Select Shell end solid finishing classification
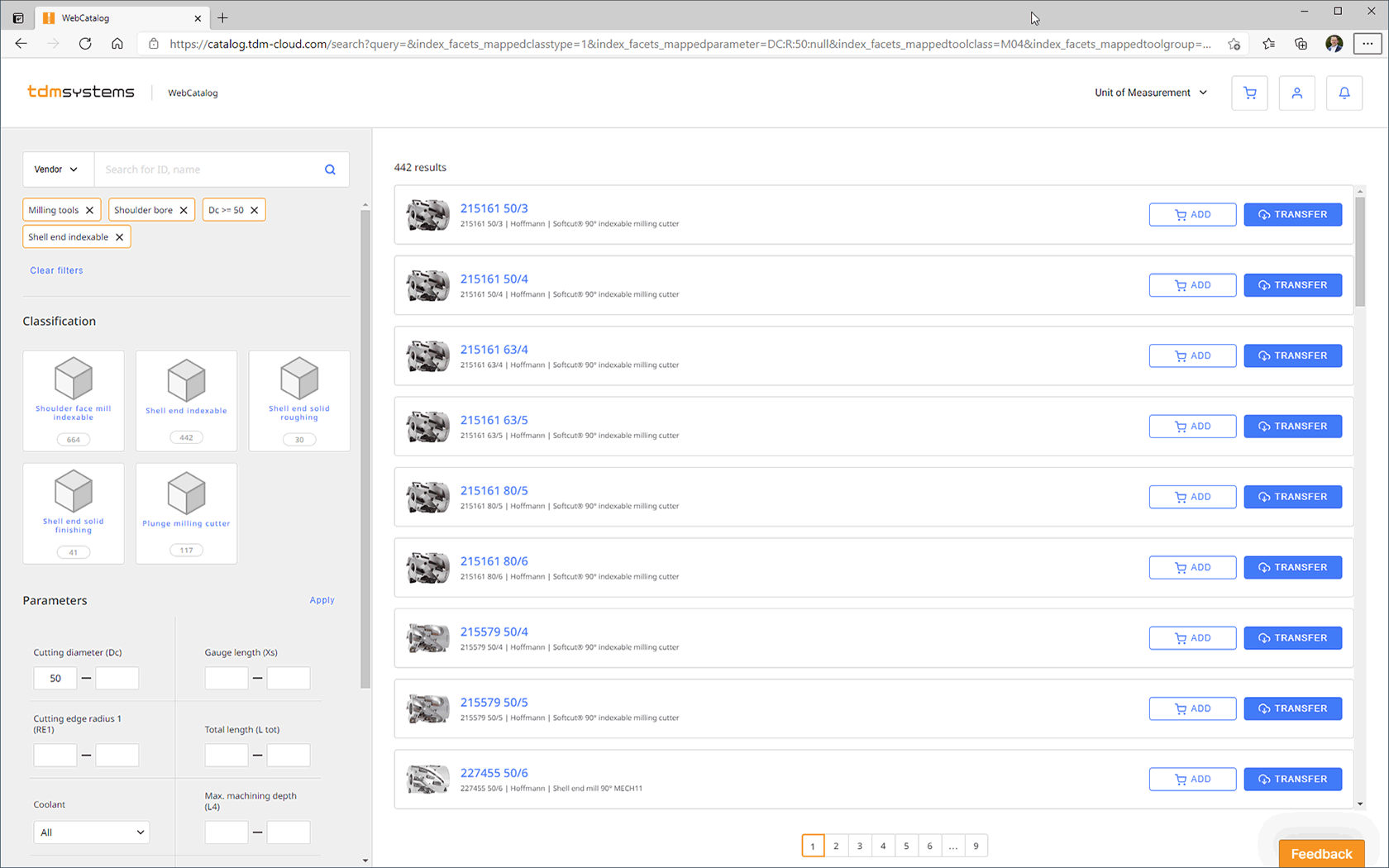The height and width of the screenshot is (868, 1389). [74, 513]
